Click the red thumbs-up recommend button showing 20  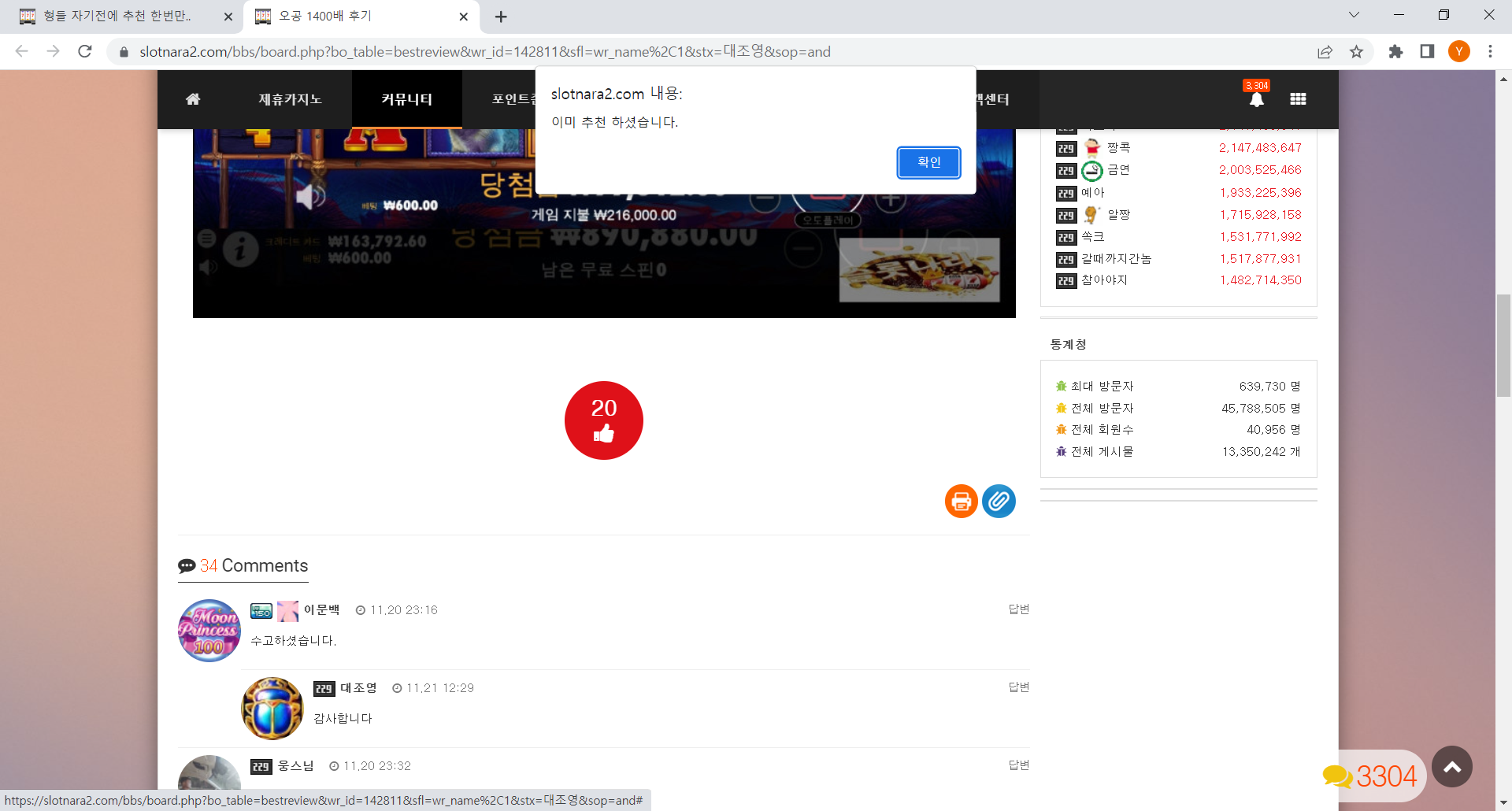(604, 420)
